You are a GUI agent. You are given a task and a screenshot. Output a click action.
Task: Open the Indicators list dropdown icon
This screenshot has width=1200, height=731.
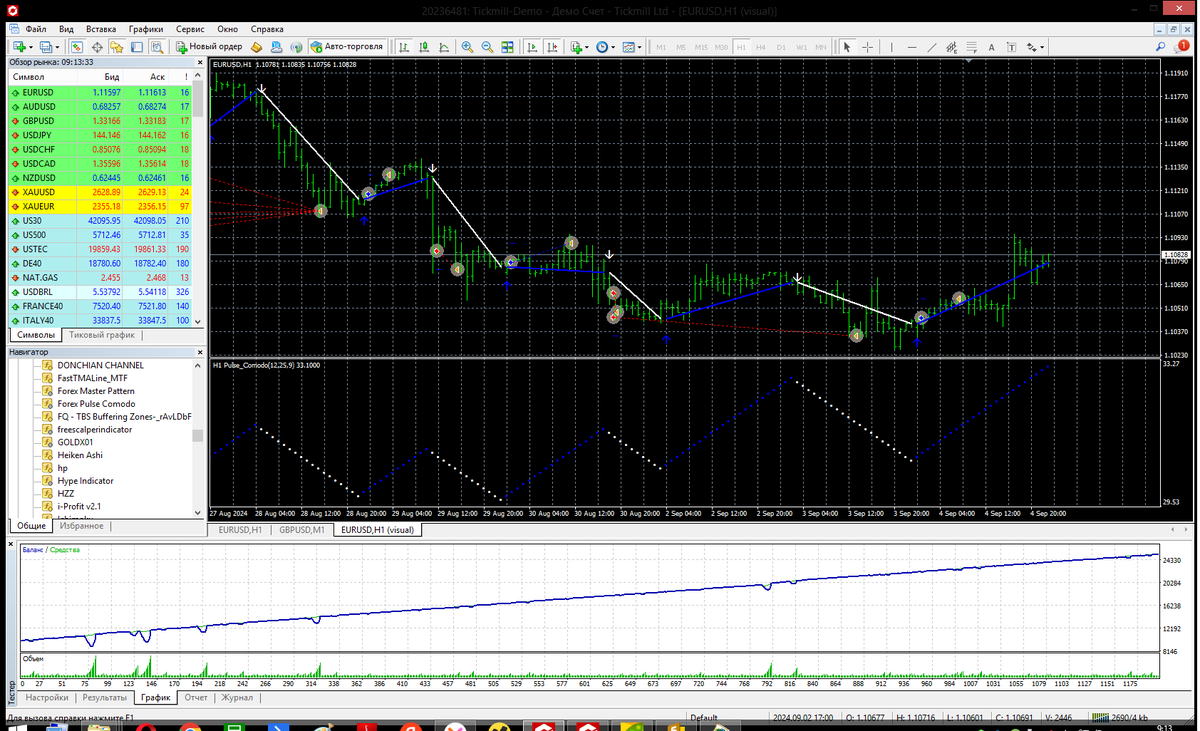(579, 47)
